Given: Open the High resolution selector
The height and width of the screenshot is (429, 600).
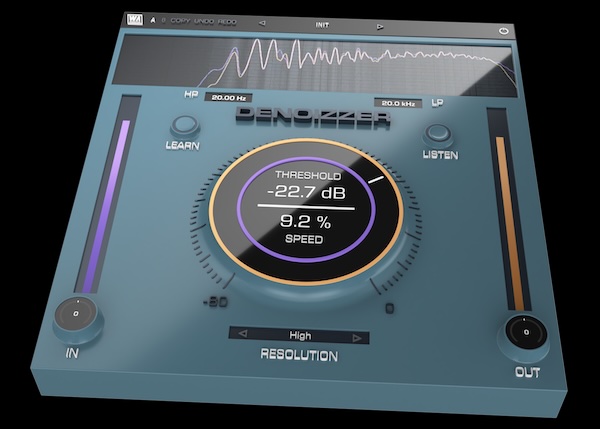Looking at the screenshot, I should [x=299, y=335].
